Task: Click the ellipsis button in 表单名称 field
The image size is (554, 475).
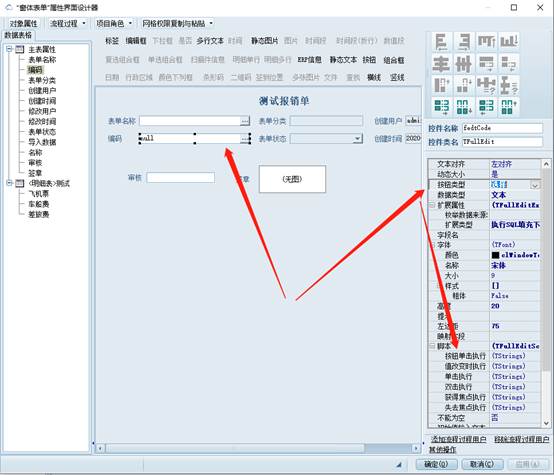Action: 244,121
